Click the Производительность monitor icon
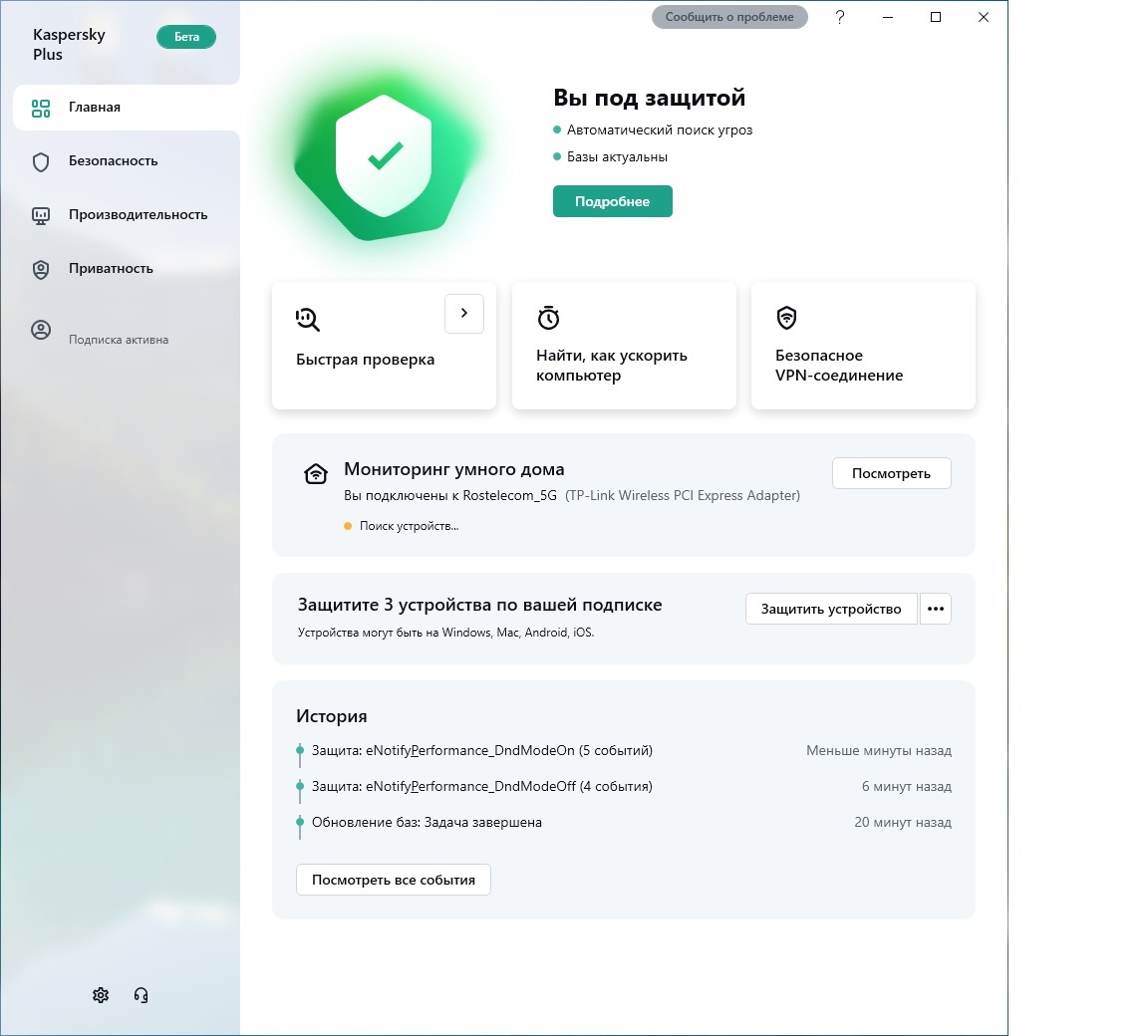The width and height of the screenshot is (1148, 1036). coord(41,216)
